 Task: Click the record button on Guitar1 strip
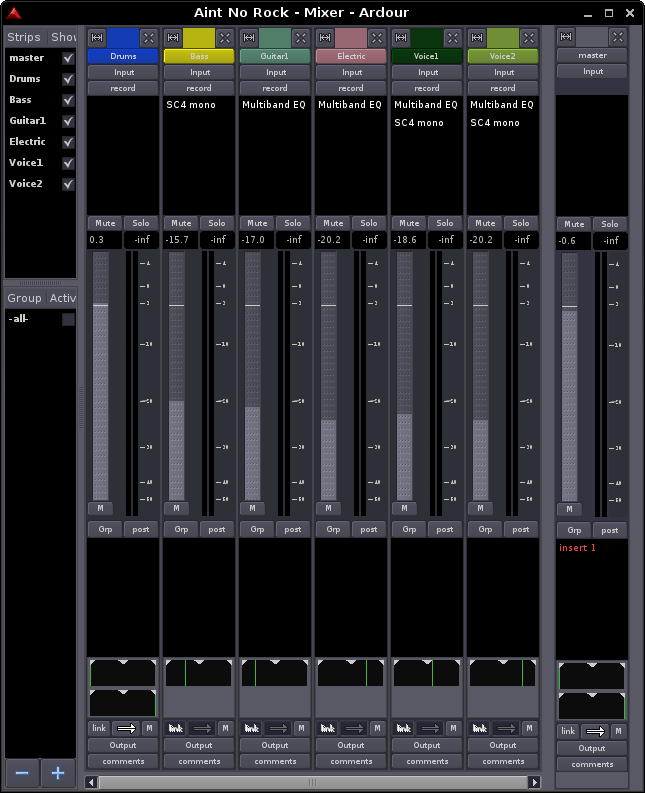(x=275, y=88)
